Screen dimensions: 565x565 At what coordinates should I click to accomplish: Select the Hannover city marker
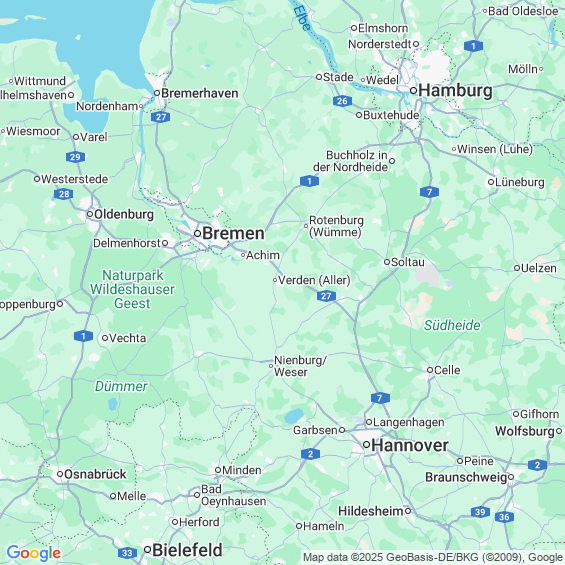point(366,445)
